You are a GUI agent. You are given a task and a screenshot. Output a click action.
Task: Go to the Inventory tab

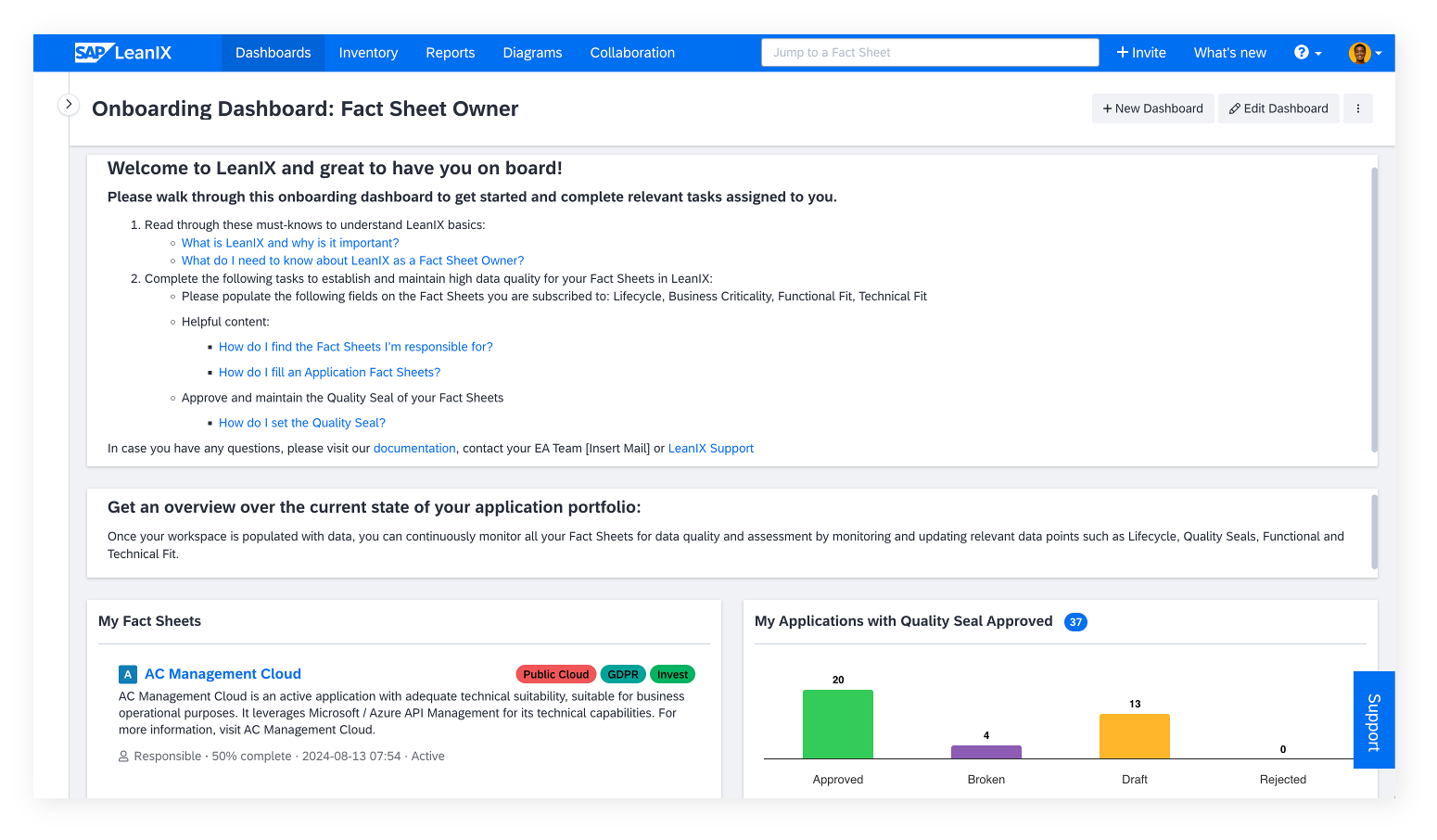coord(368,53)
